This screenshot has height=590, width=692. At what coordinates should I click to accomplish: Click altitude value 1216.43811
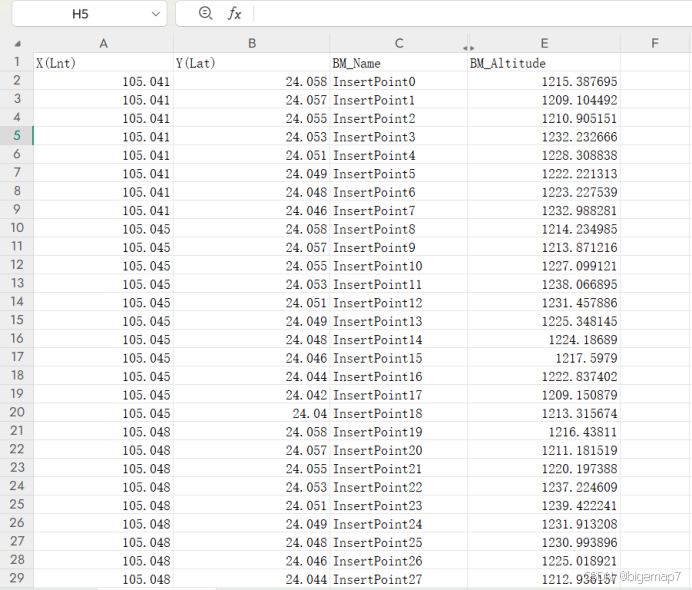544,432
